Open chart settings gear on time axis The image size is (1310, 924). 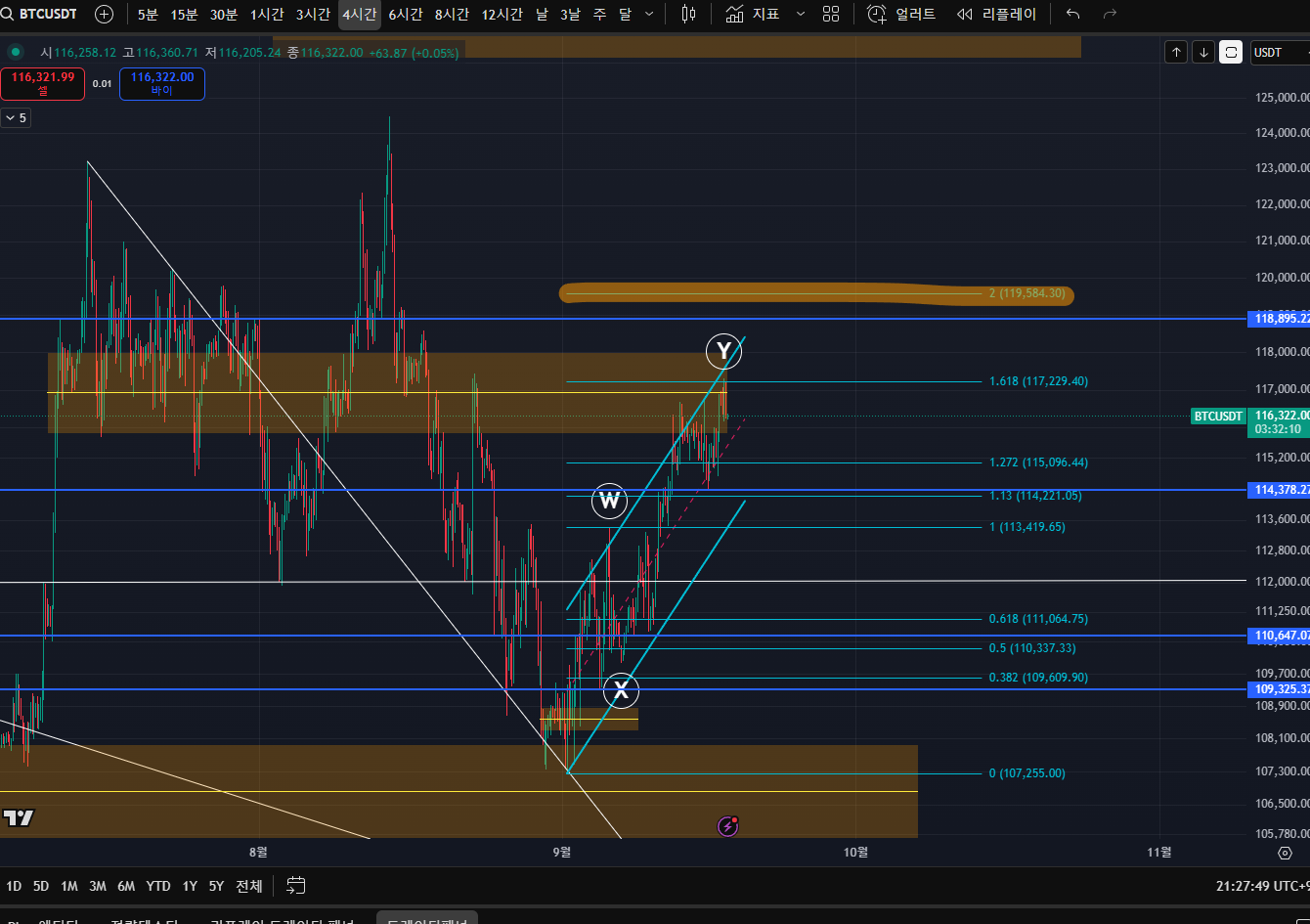tap(1285, 853)
